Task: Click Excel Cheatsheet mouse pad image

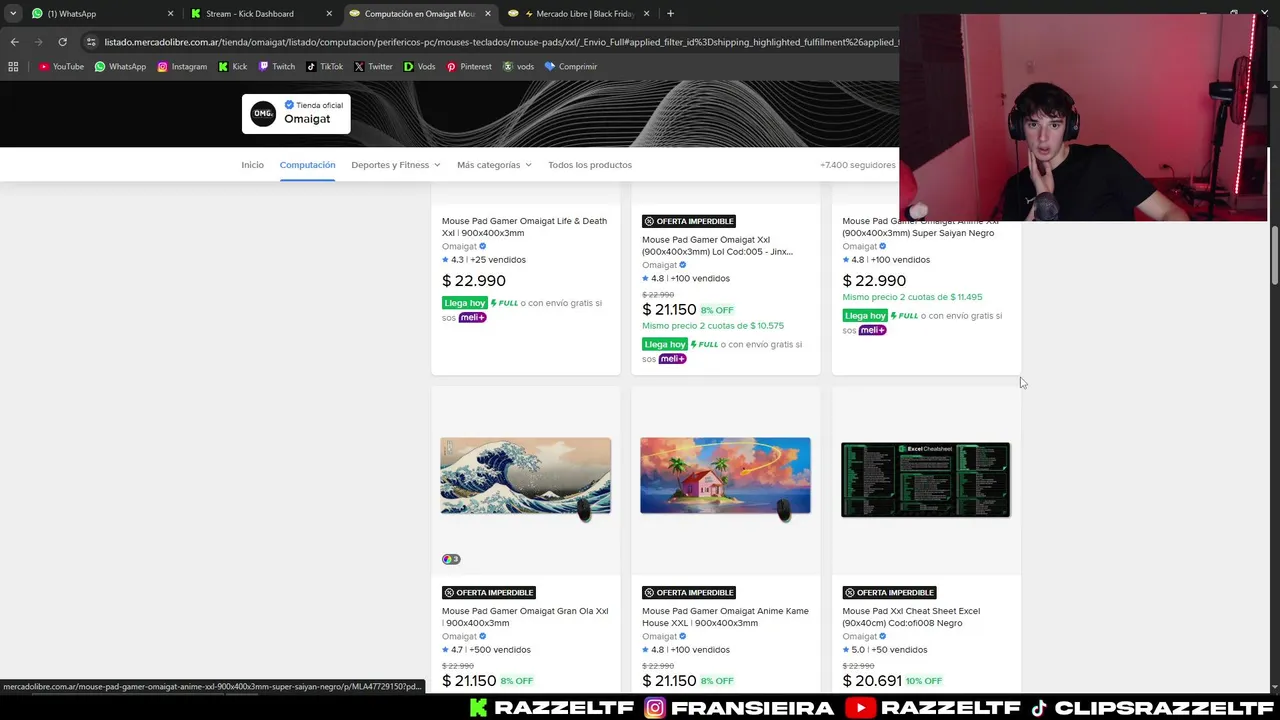Action: (926, 480)
